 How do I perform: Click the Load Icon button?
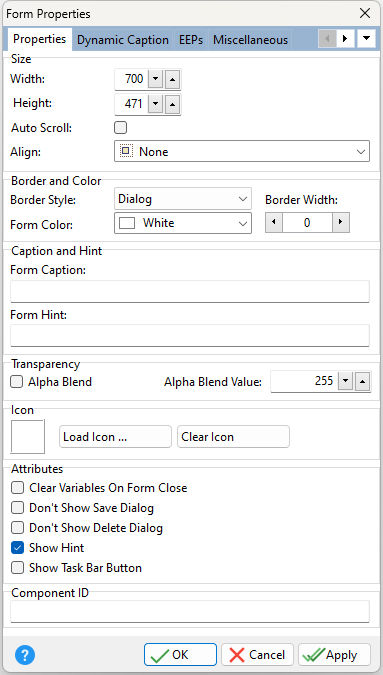pyautogui.click(x=115, y=437)
